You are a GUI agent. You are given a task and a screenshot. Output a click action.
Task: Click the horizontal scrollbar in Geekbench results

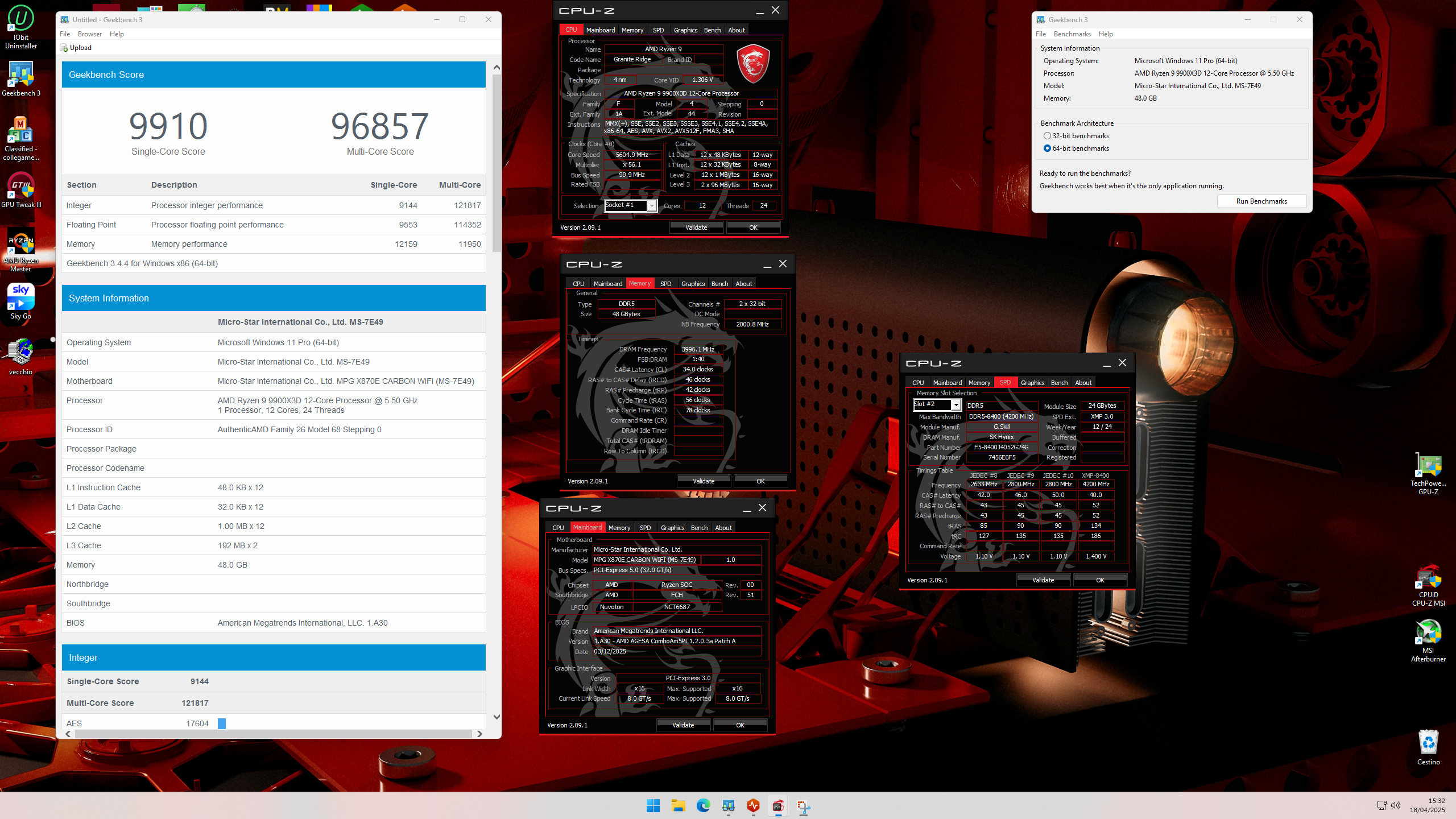[x=273, y=734]
